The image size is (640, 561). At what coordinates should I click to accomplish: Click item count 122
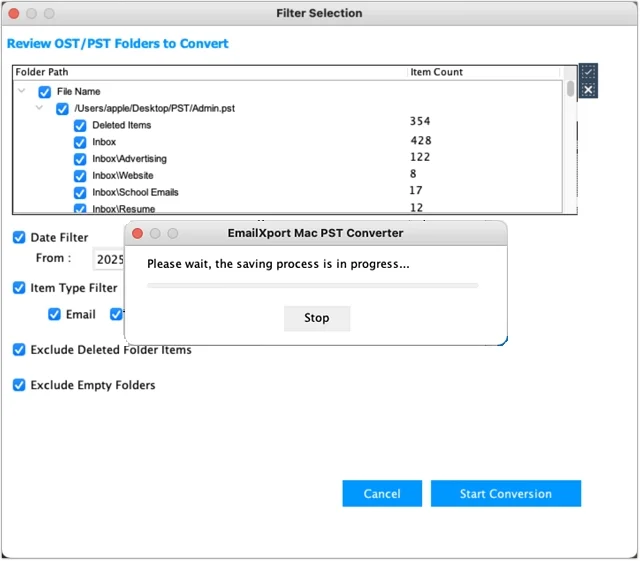420,157
